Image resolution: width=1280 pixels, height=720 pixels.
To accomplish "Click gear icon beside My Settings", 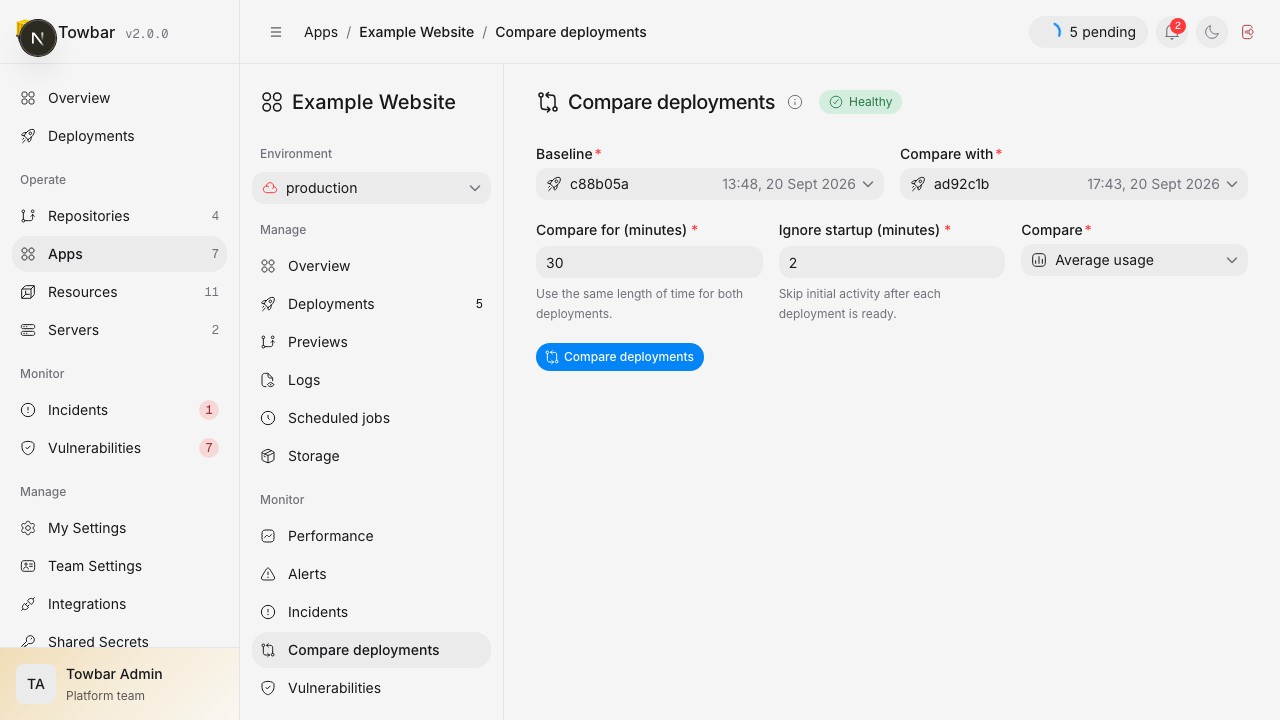I will click(x=28, y=528).
